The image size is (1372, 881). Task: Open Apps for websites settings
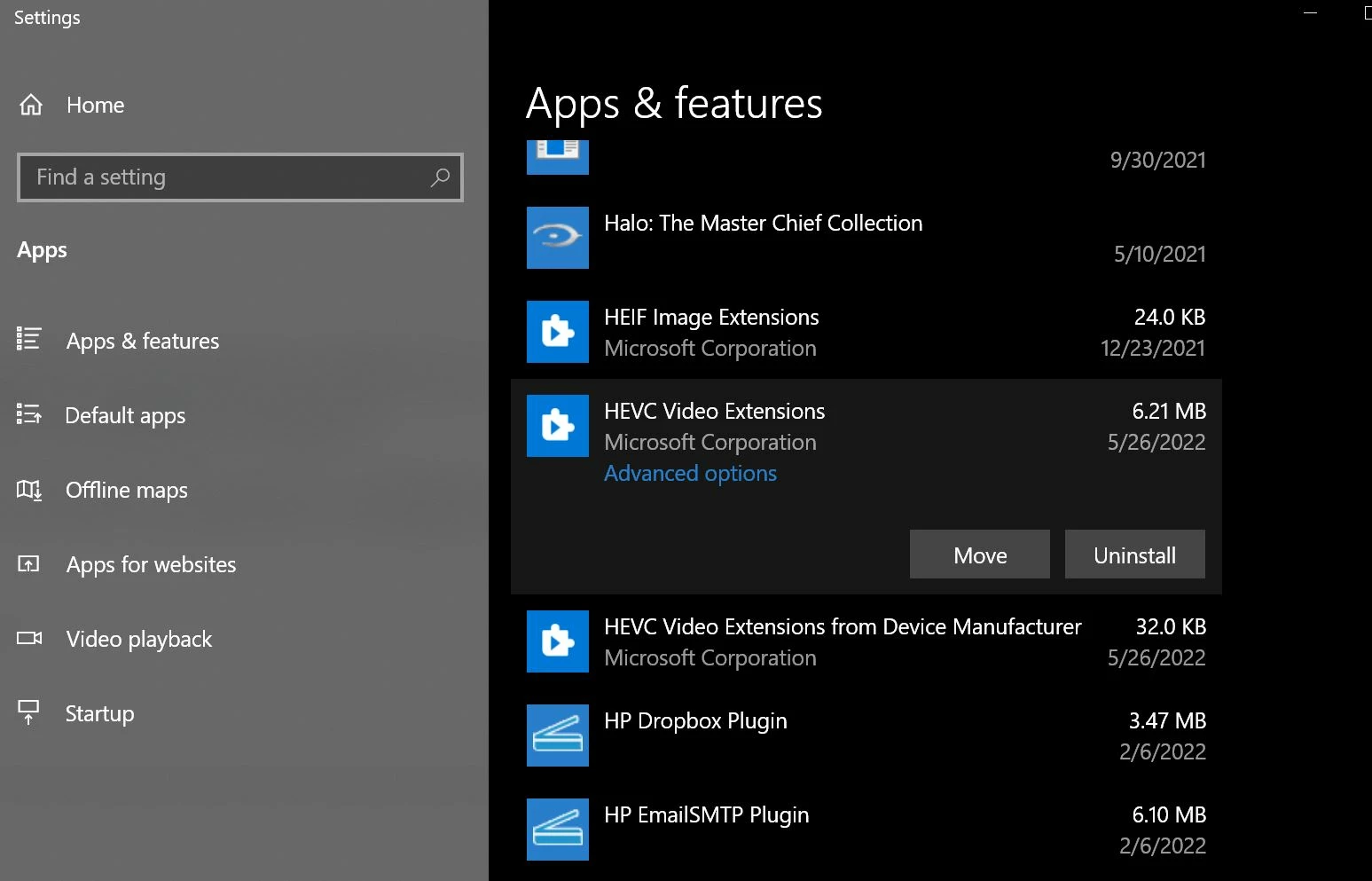[151, 564]
